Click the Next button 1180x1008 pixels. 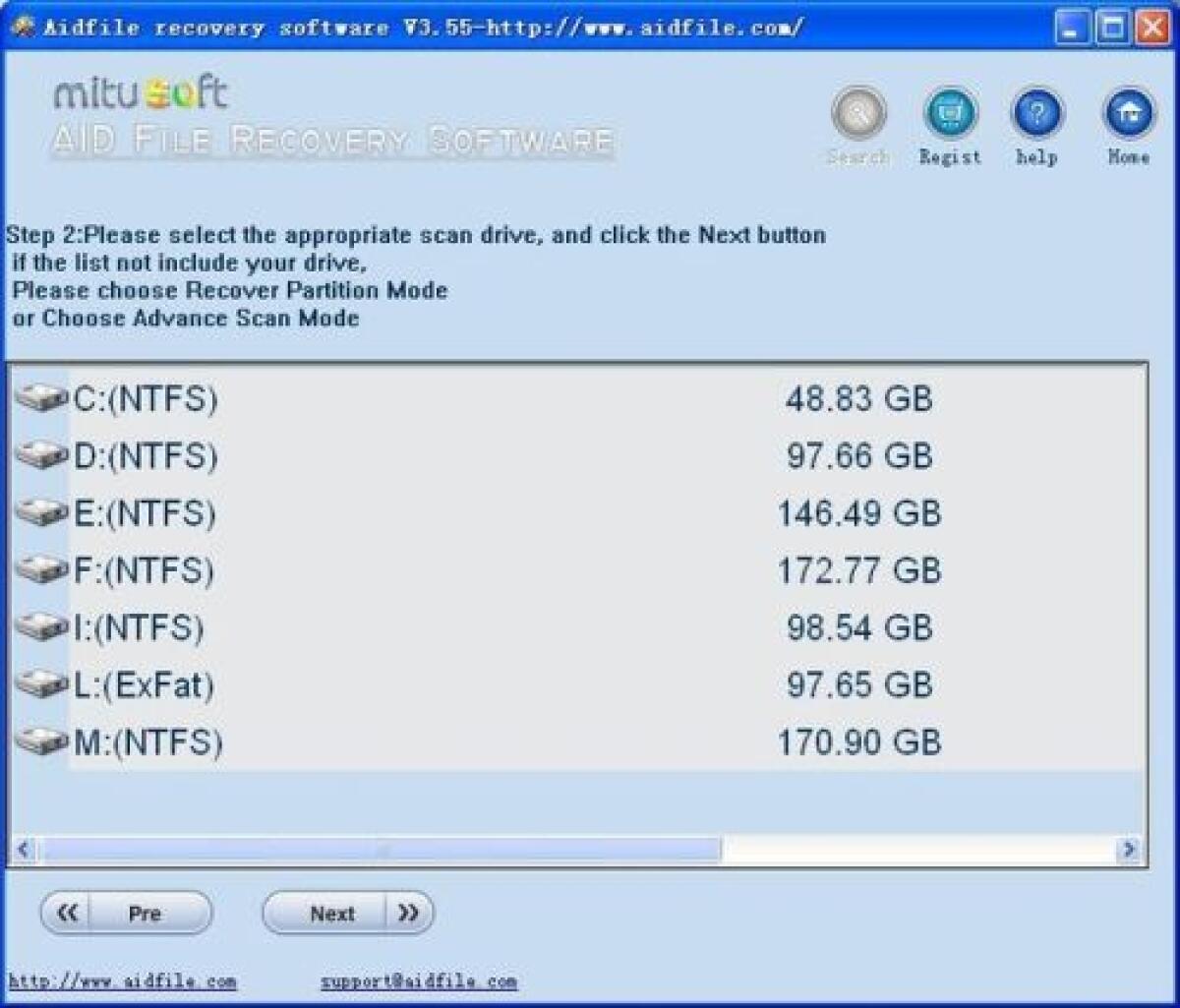click(332, 913)
